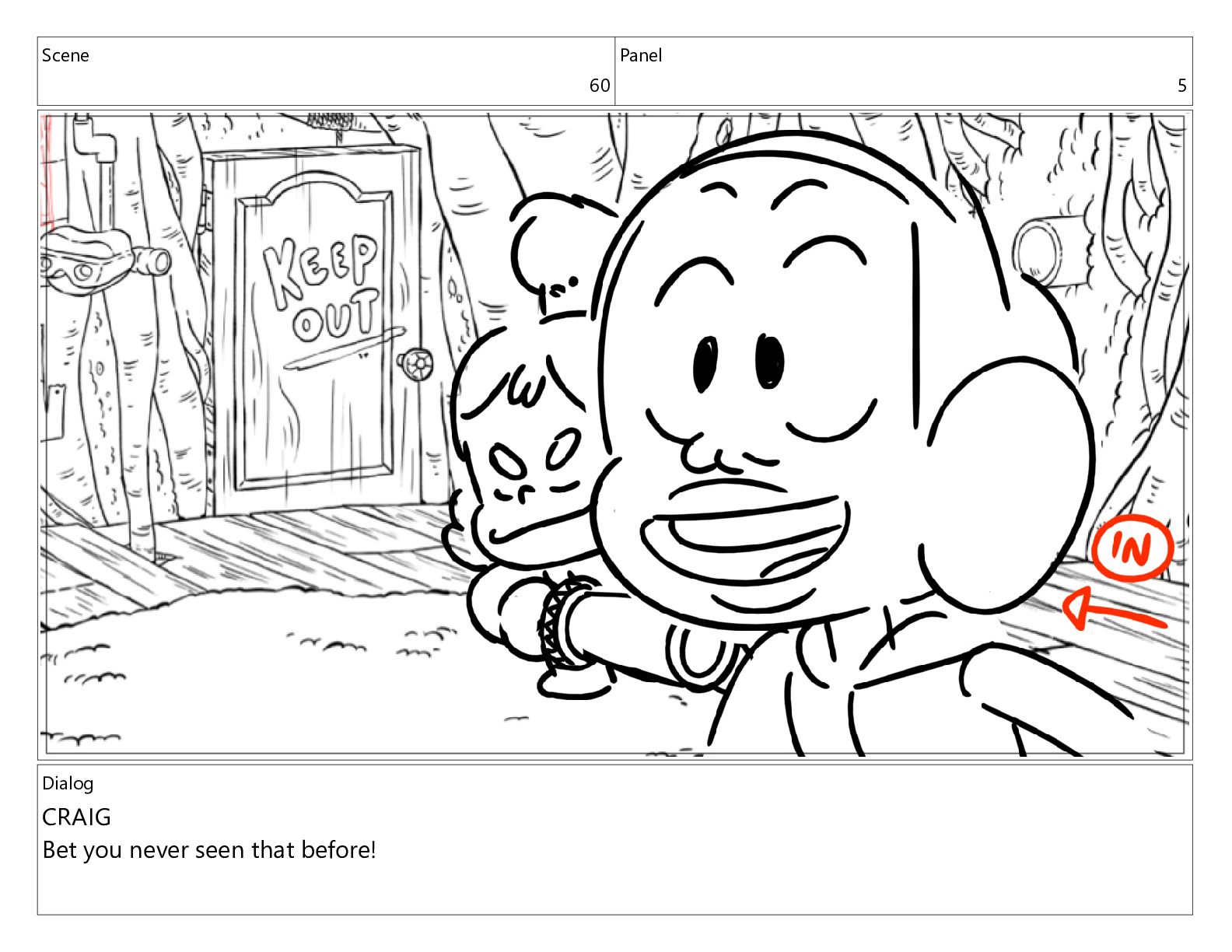
Task: Select the scene number '60'
Action: tap(600, 86)
